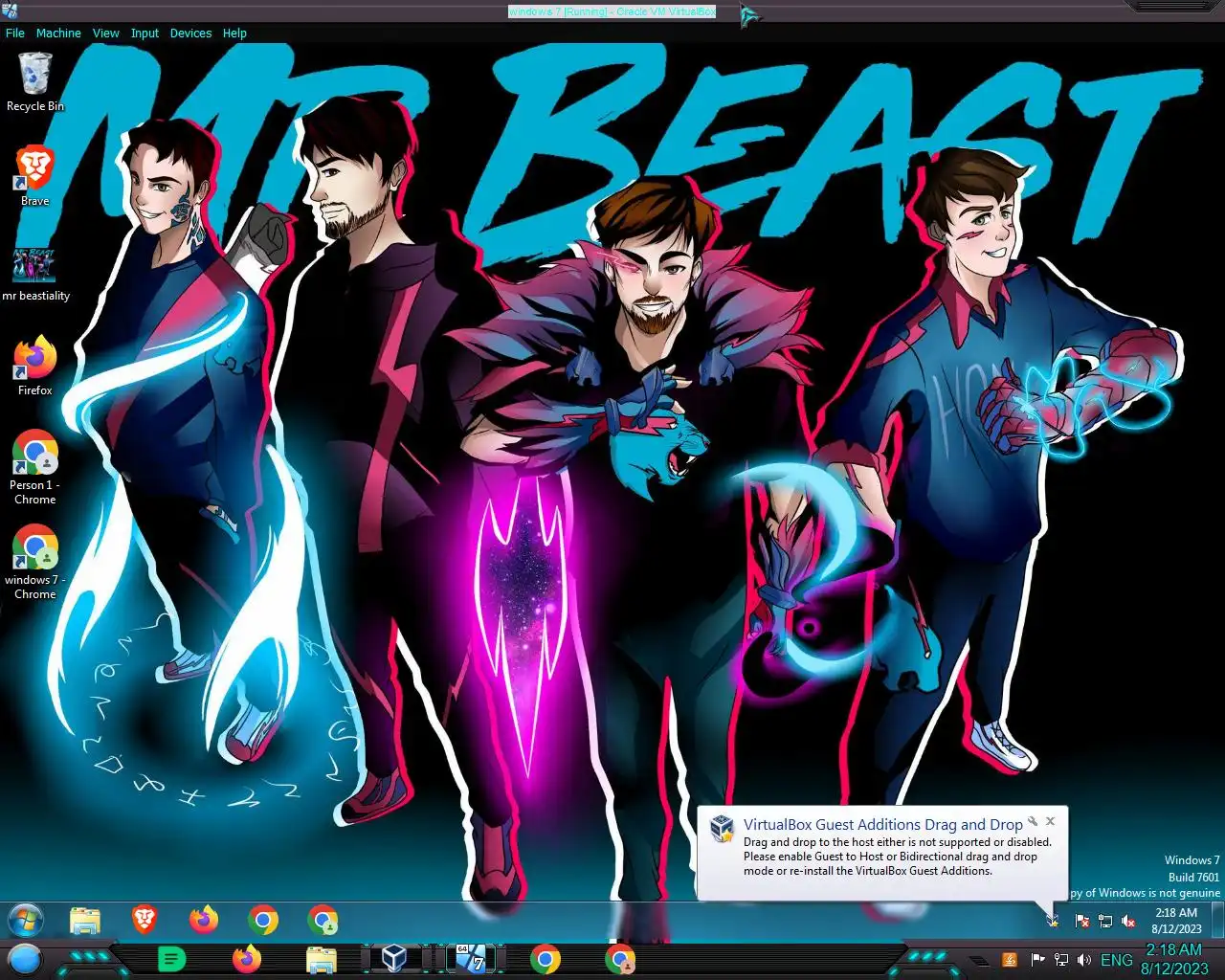Viewport: 1225px width, 980px height.
Task: Click the guest Show desktop button
Action: [x=1217, y=921]
